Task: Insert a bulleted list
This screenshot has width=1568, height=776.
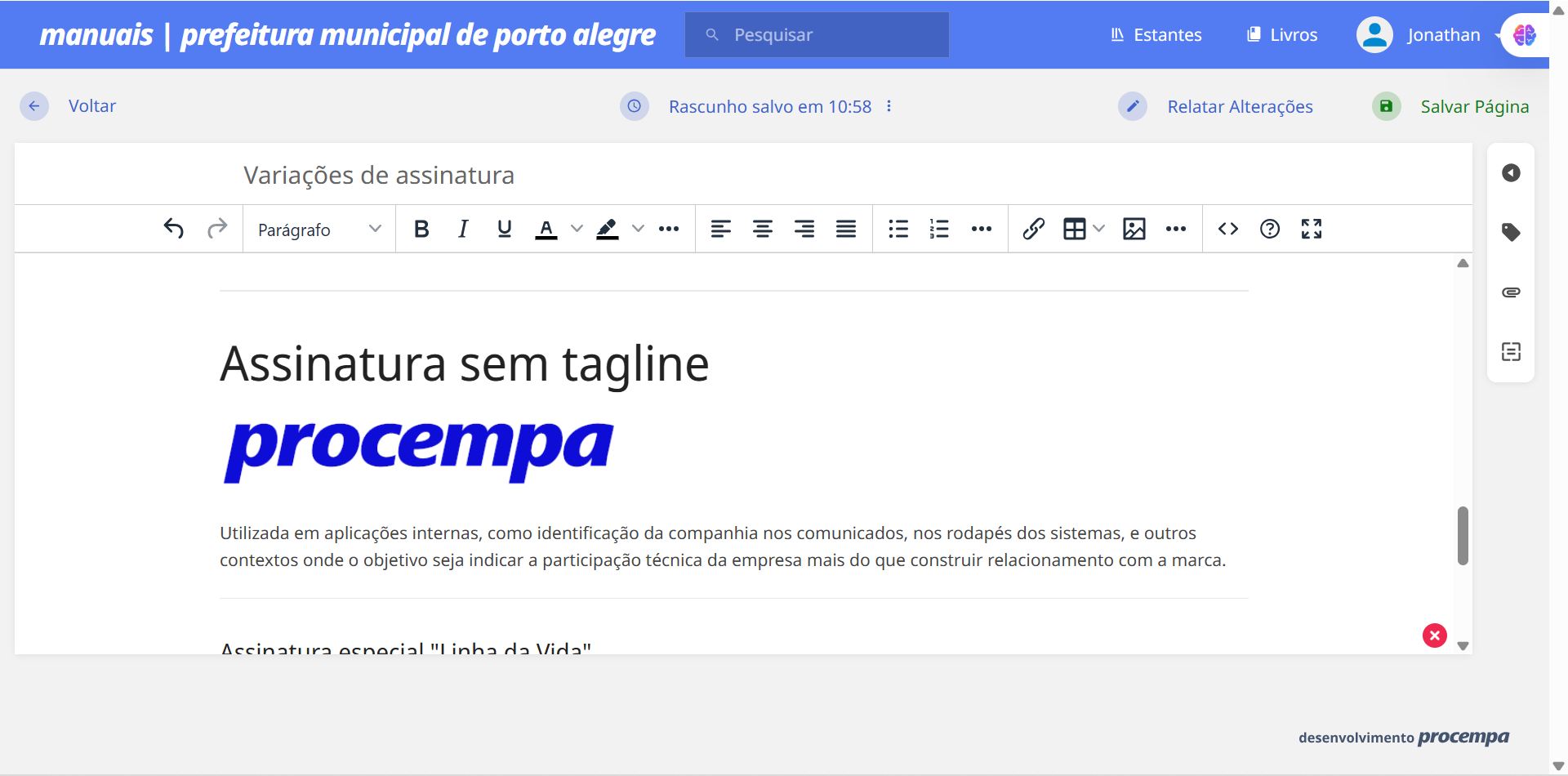Action: tap(898, 229)
